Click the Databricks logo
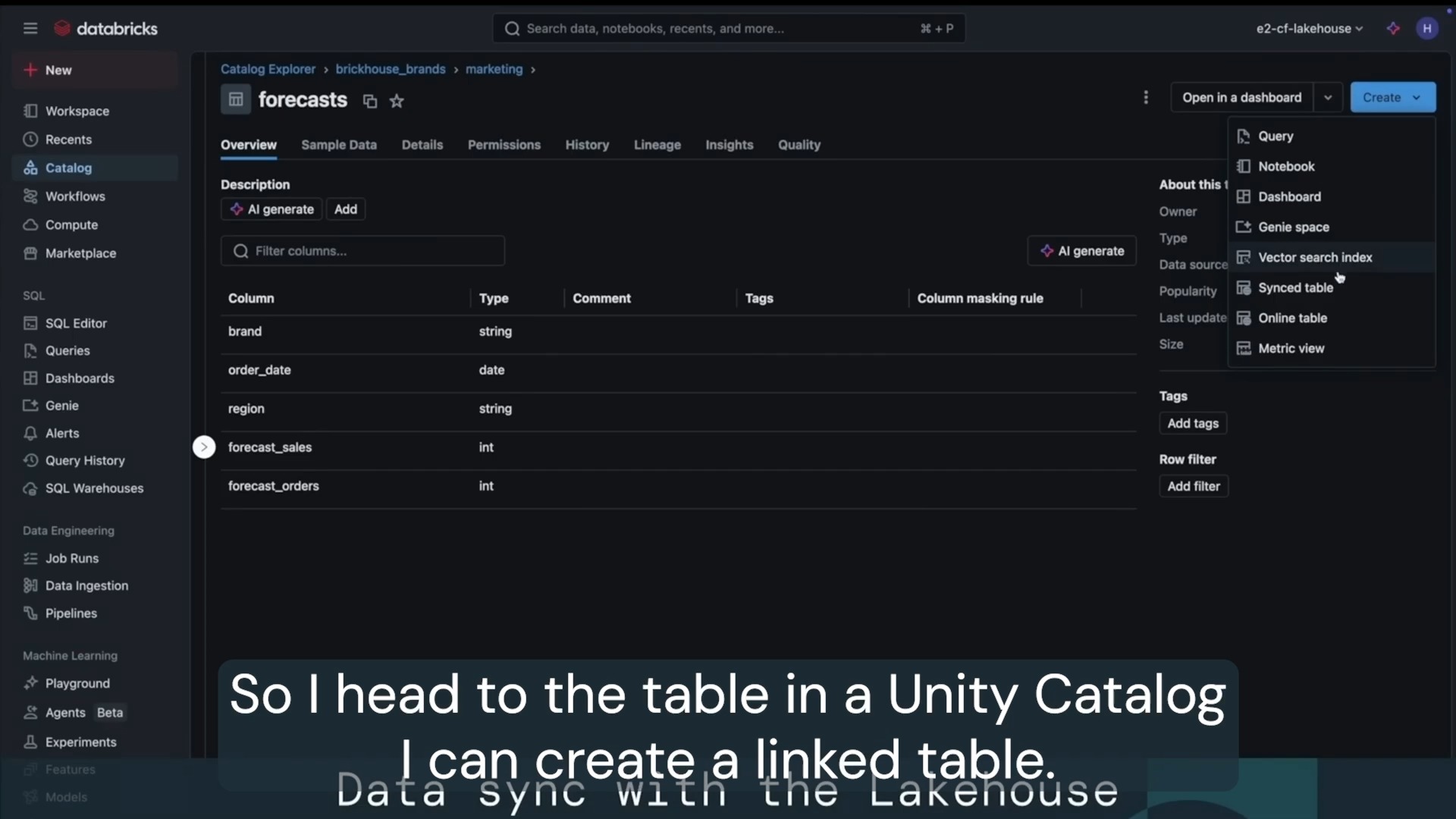The width and height of the screenshot is (1456, 819). click(x=106, y=28)
